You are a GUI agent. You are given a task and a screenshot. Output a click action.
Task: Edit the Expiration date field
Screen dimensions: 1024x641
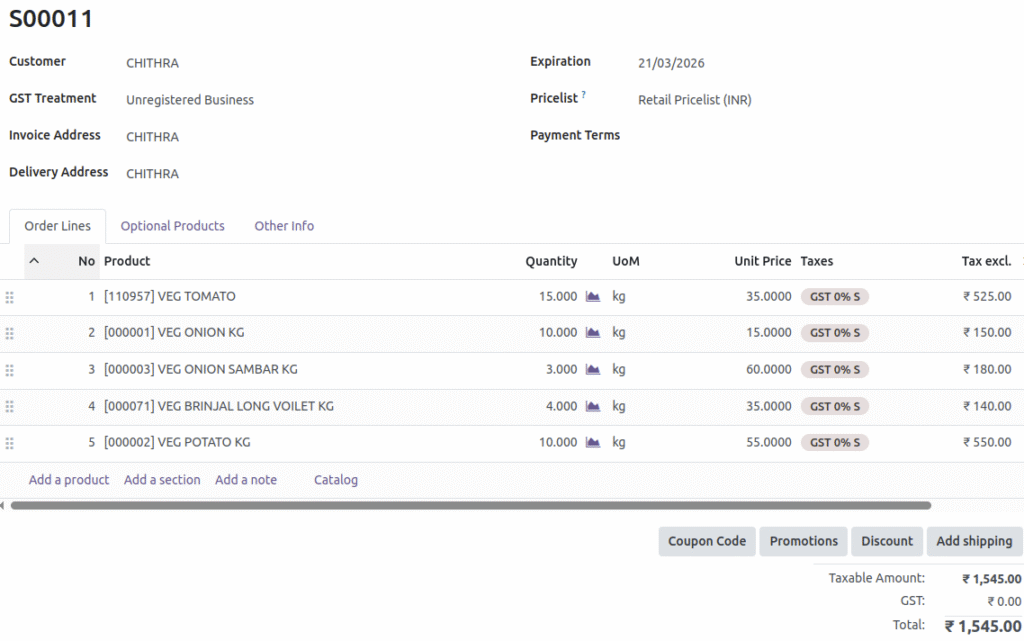[x=671, y=63]
